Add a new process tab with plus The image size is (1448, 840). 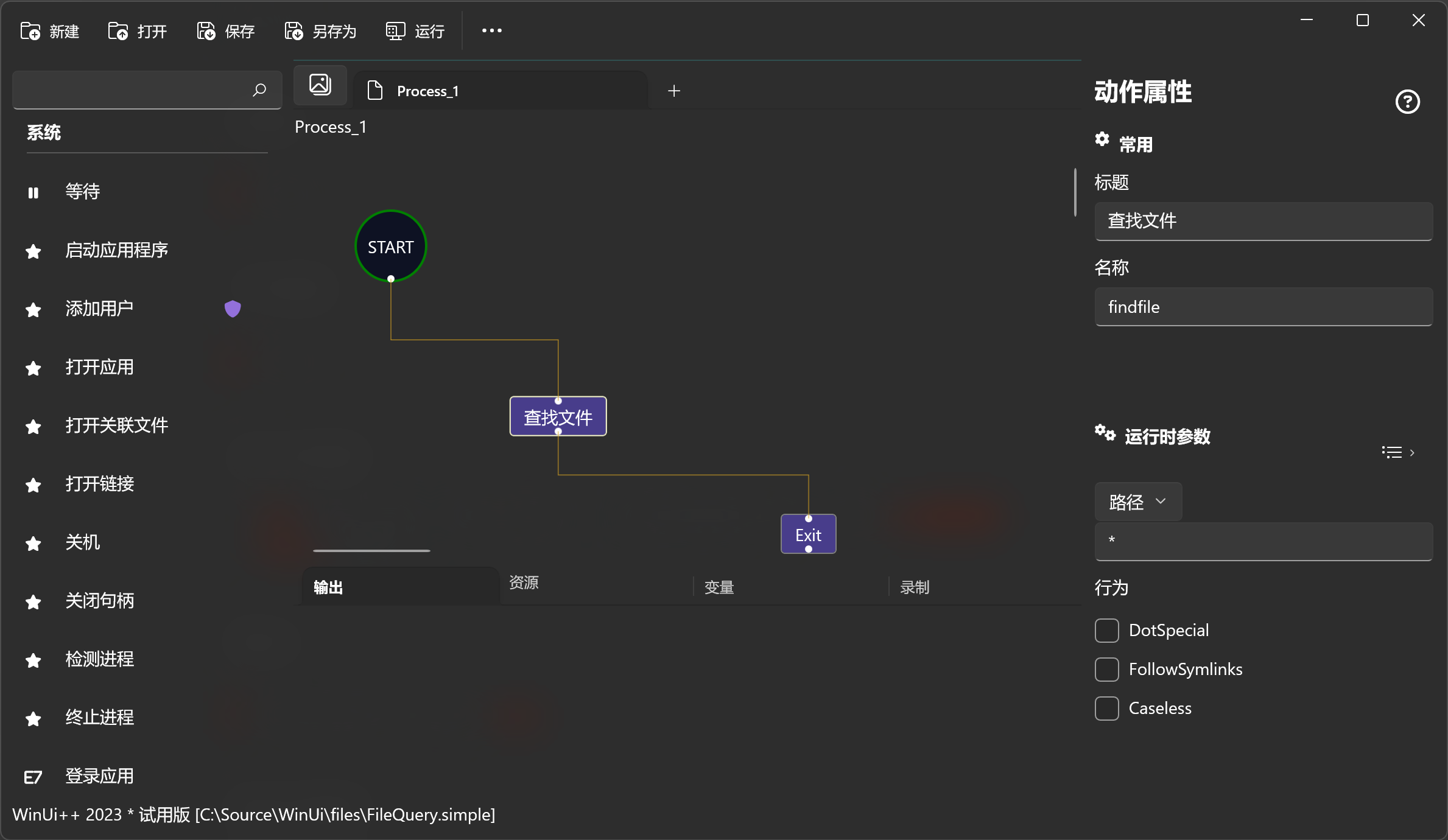point(673,91)
